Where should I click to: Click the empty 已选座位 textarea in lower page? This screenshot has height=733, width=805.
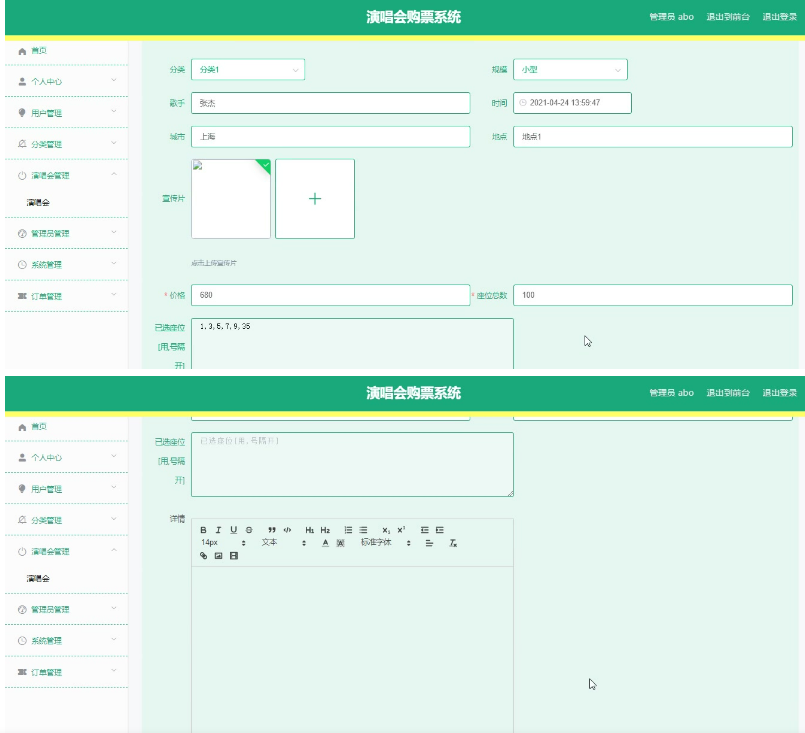352,465
